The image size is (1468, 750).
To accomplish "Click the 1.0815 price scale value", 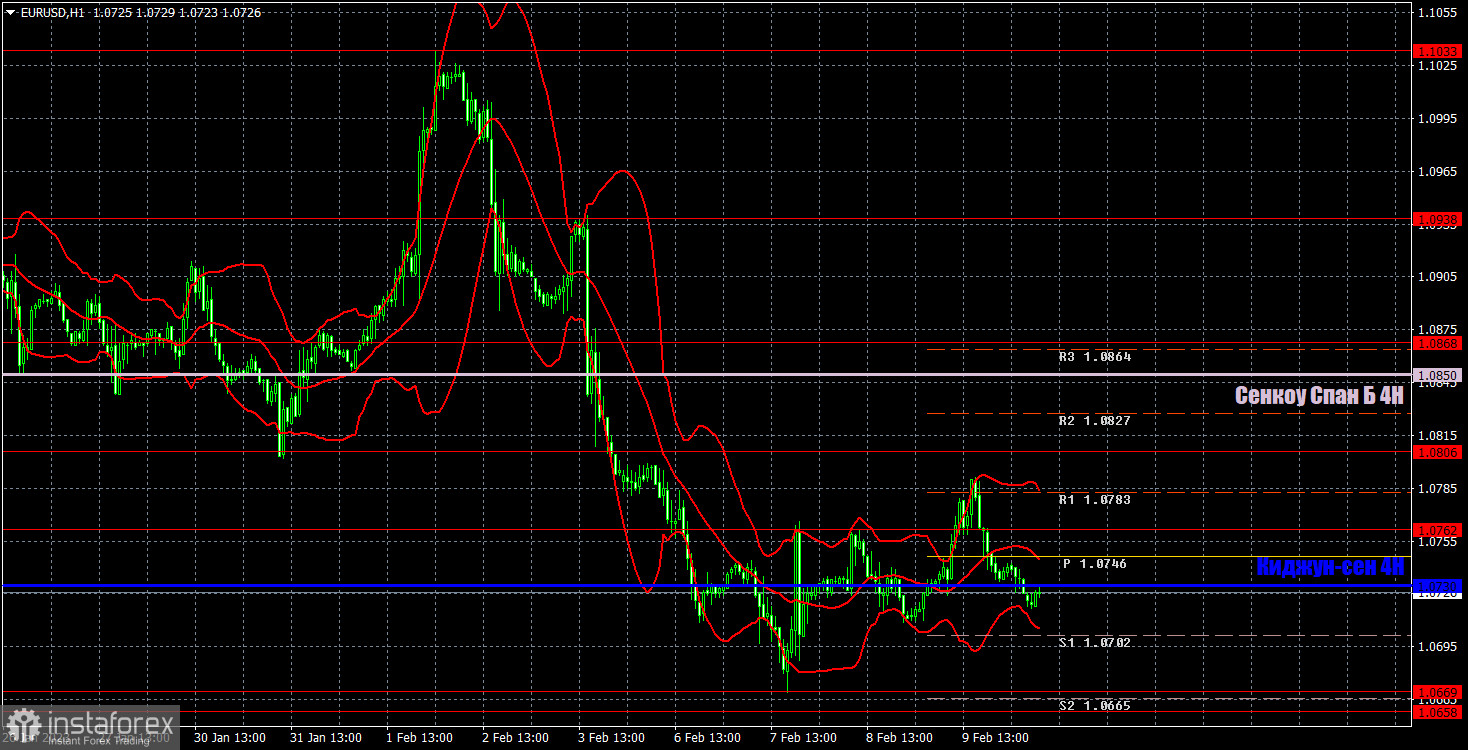I will [1436, 435].
